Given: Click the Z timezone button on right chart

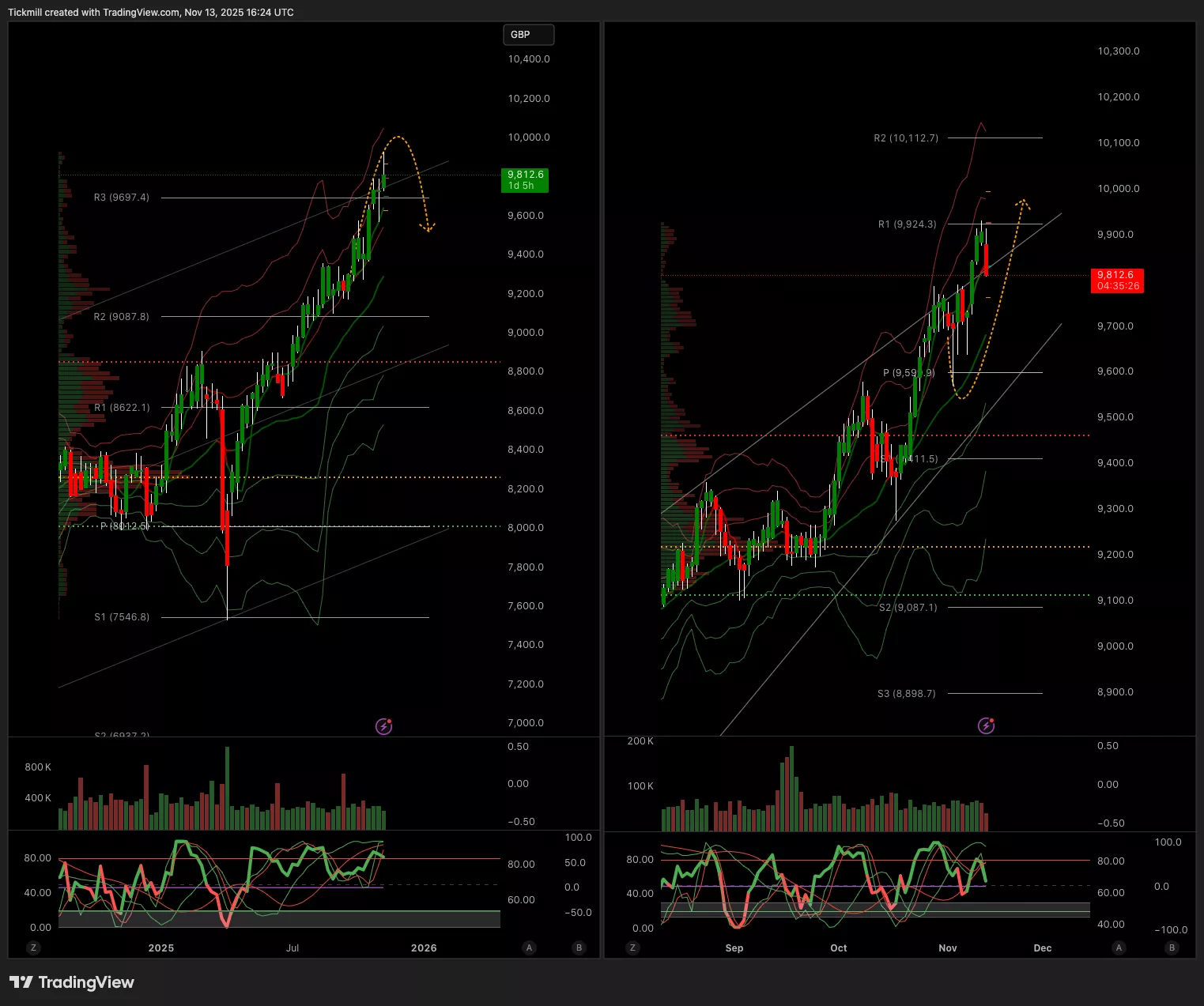Looking at the screenshot, I should (x=632, y=948).
